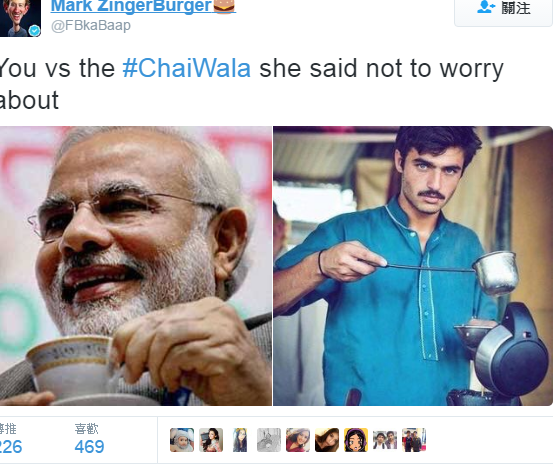Open avatar showing two men in white
Viewport: 553px width, 465px height.
click(x=385, y=440)
